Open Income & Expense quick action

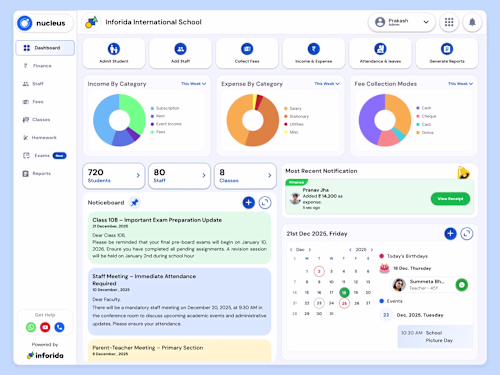314,53
